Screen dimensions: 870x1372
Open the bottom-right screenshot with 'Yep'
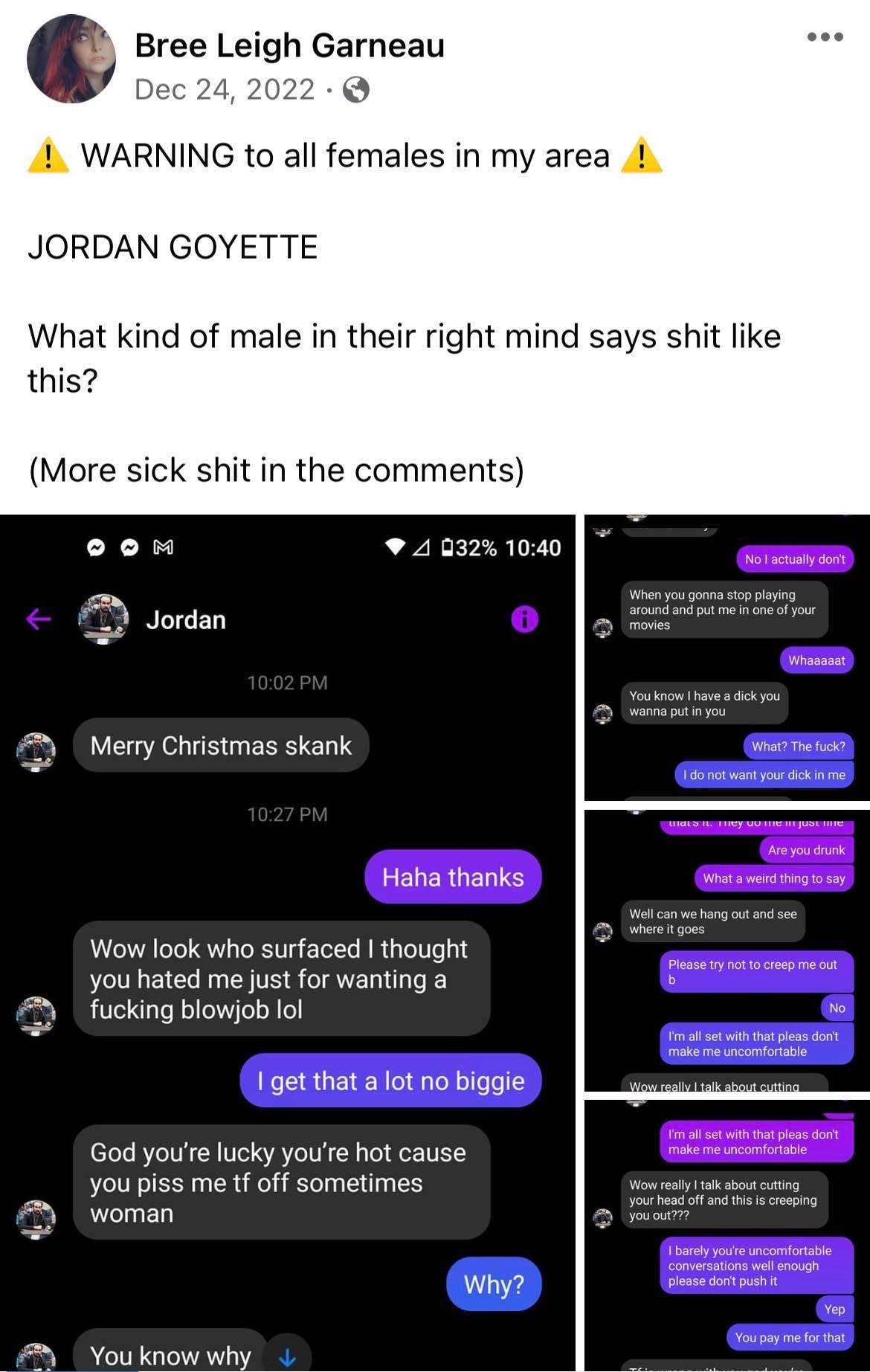click(x=727, y=1236)
